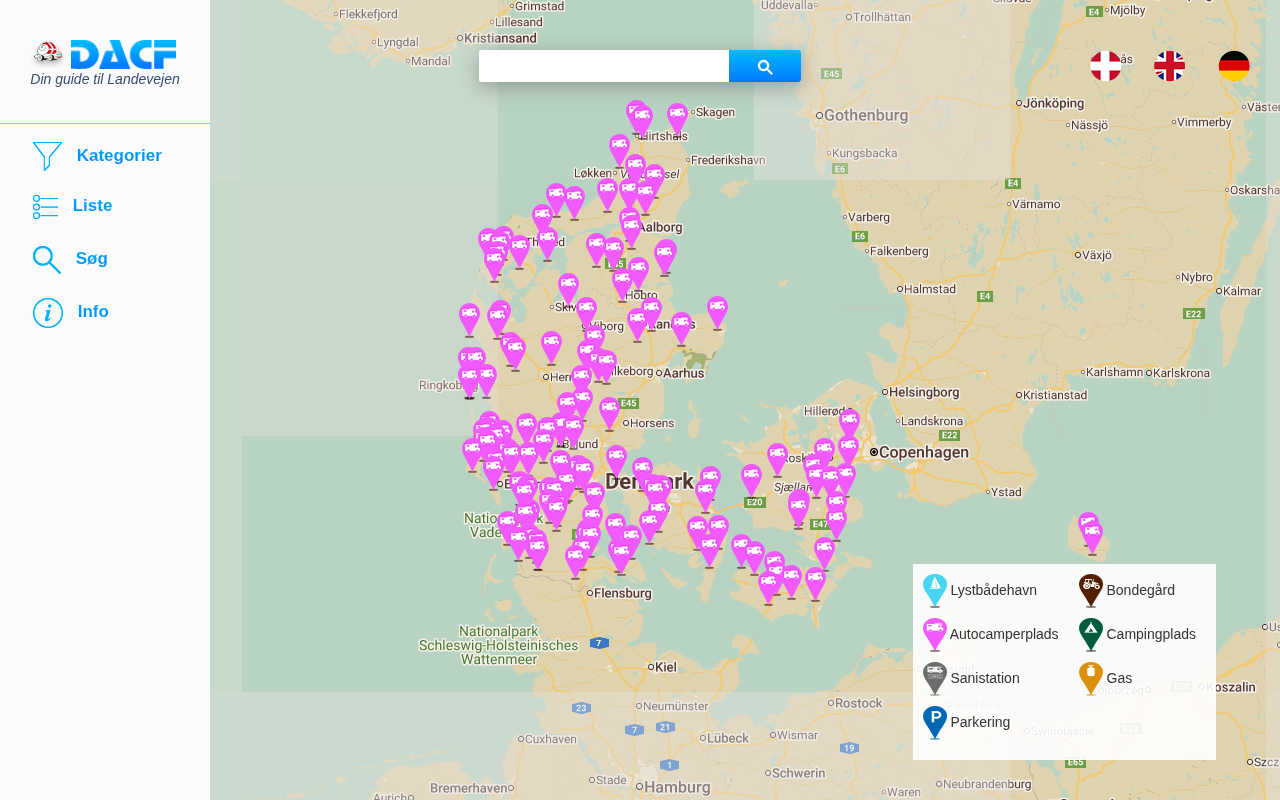Open the camper marker just left of Horsens
The image size is (1280, 800).
point(609,414)
